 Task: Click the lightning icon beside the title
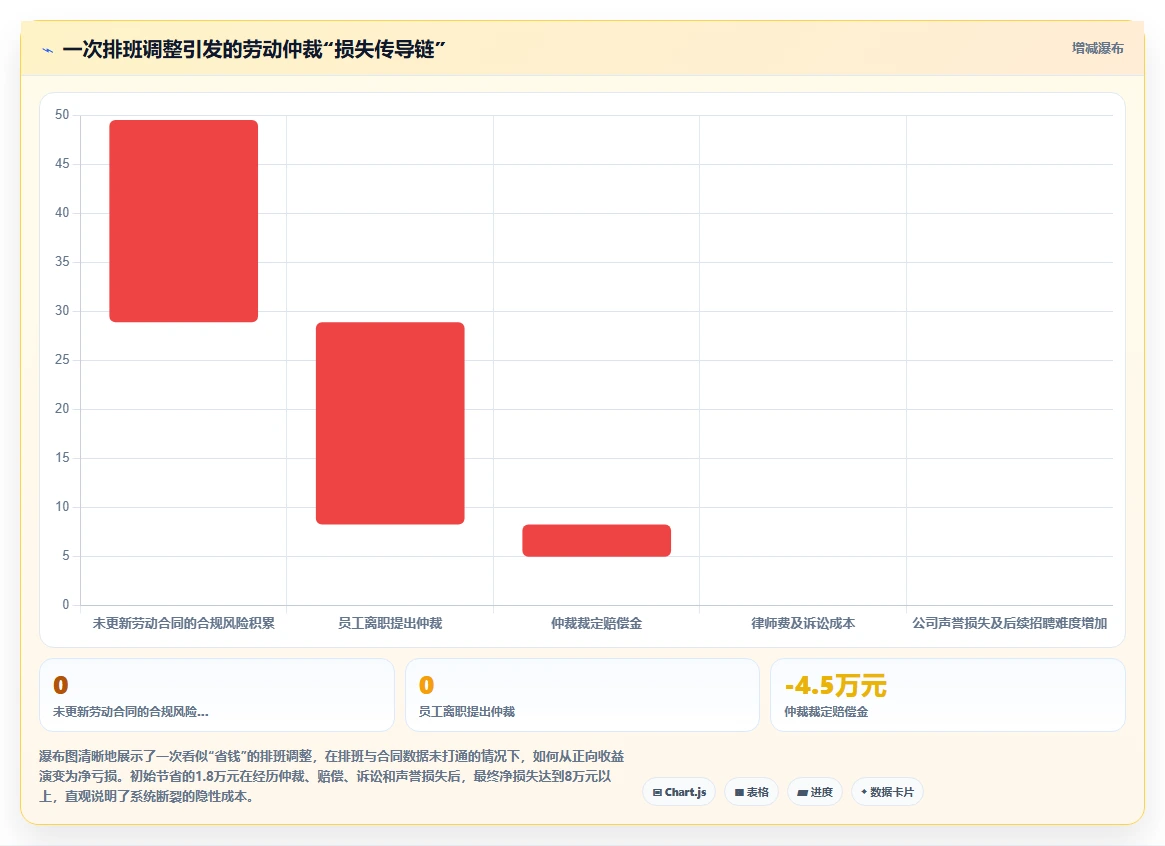[48, 51]
